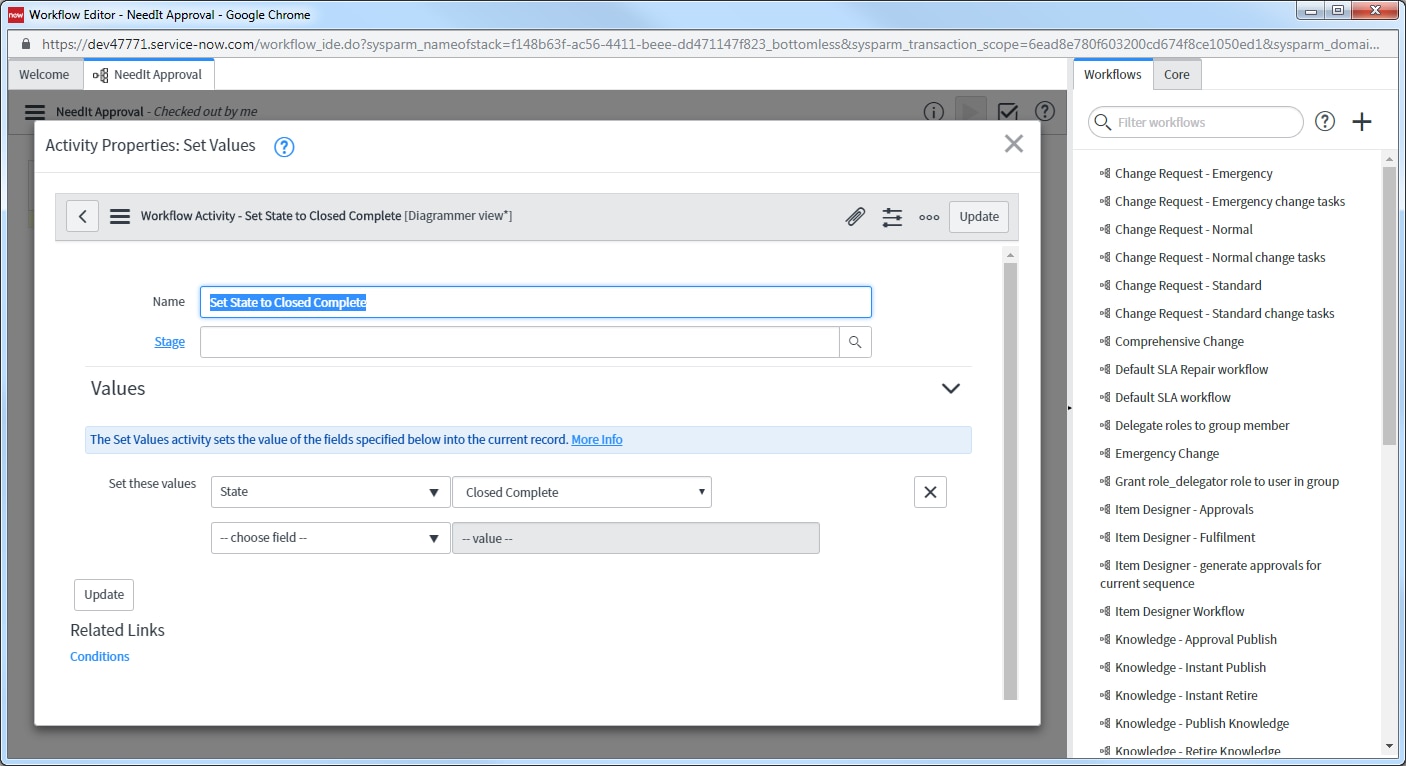
Task: Open Default SLA workflow item
Action: coord(1173,398)
